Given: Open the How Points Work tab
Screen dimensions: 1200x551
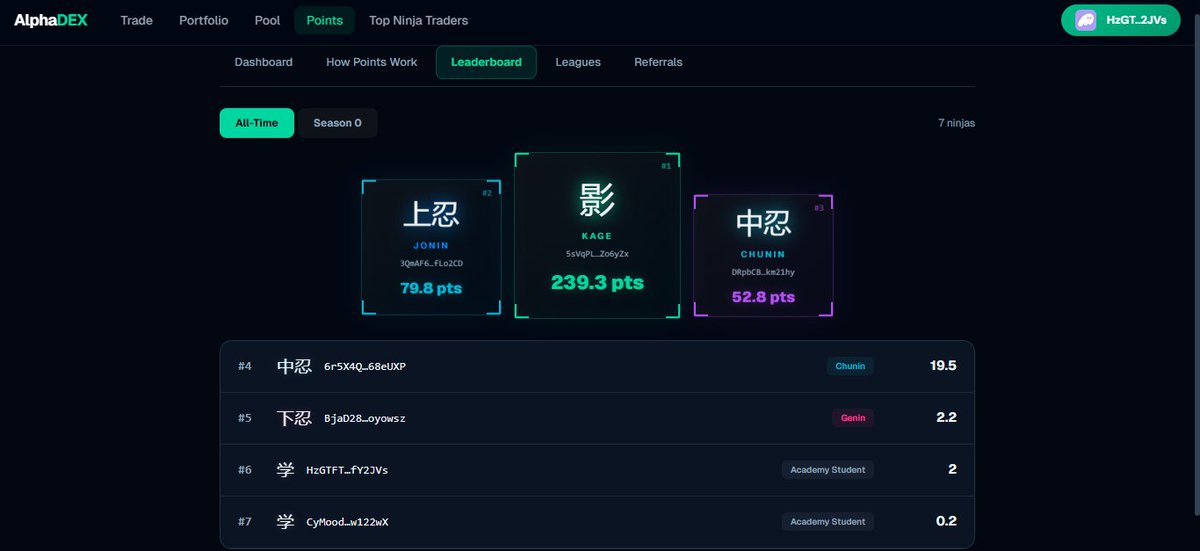Looking at the screenshot, I should click(x=372, y=62).
